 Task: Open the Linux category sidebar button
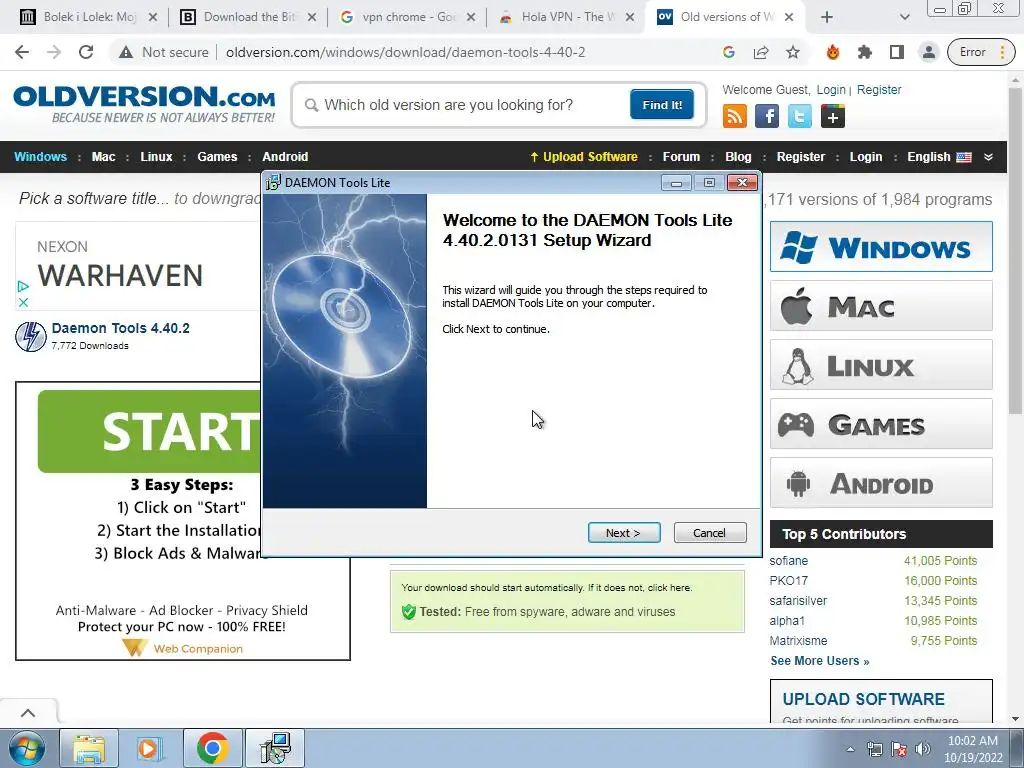[x=881, y=364]
